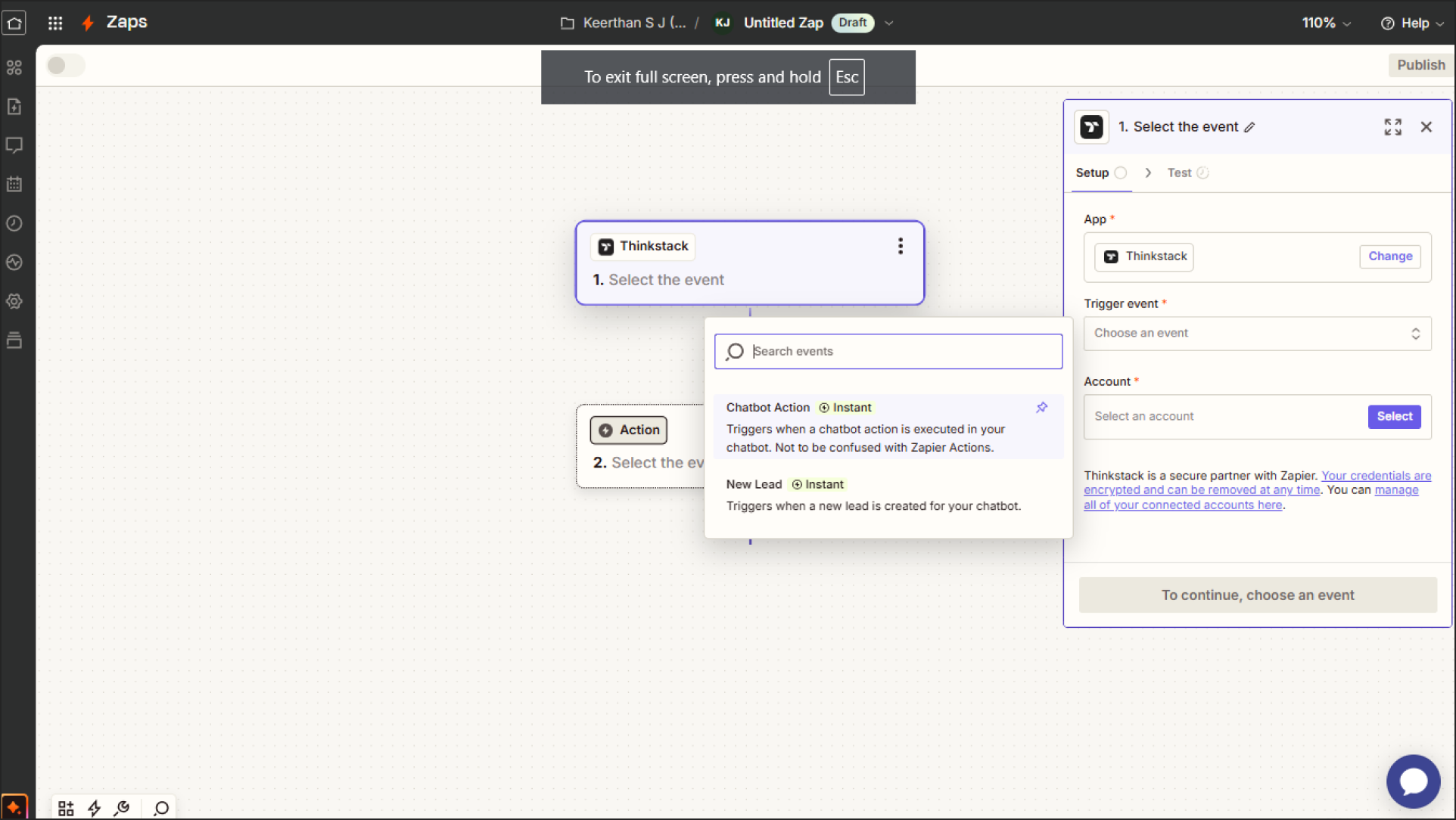Select the Thinkstack trigger step card

tap(749, 263)
